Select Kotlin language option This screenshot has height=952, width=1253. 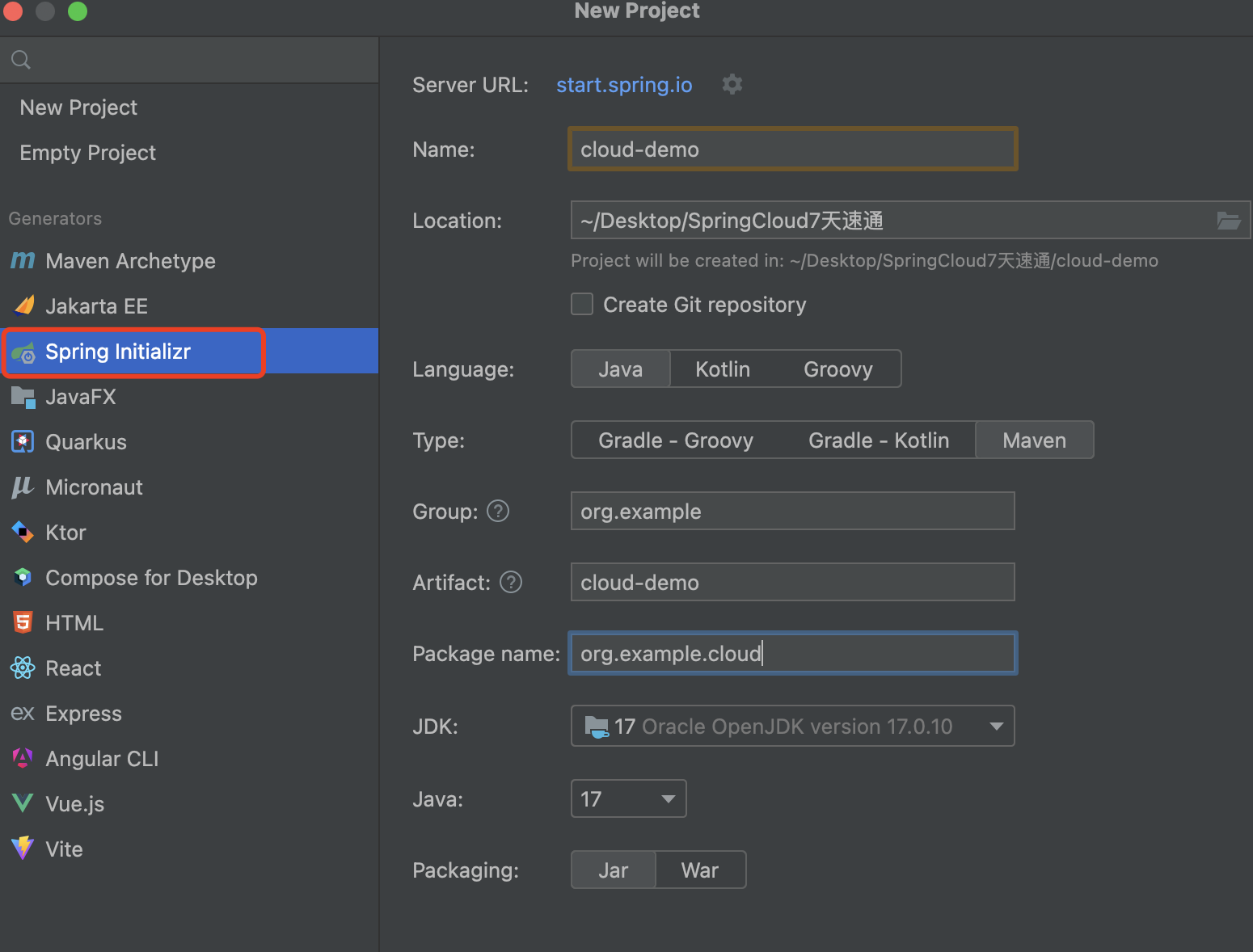point(723,369)
